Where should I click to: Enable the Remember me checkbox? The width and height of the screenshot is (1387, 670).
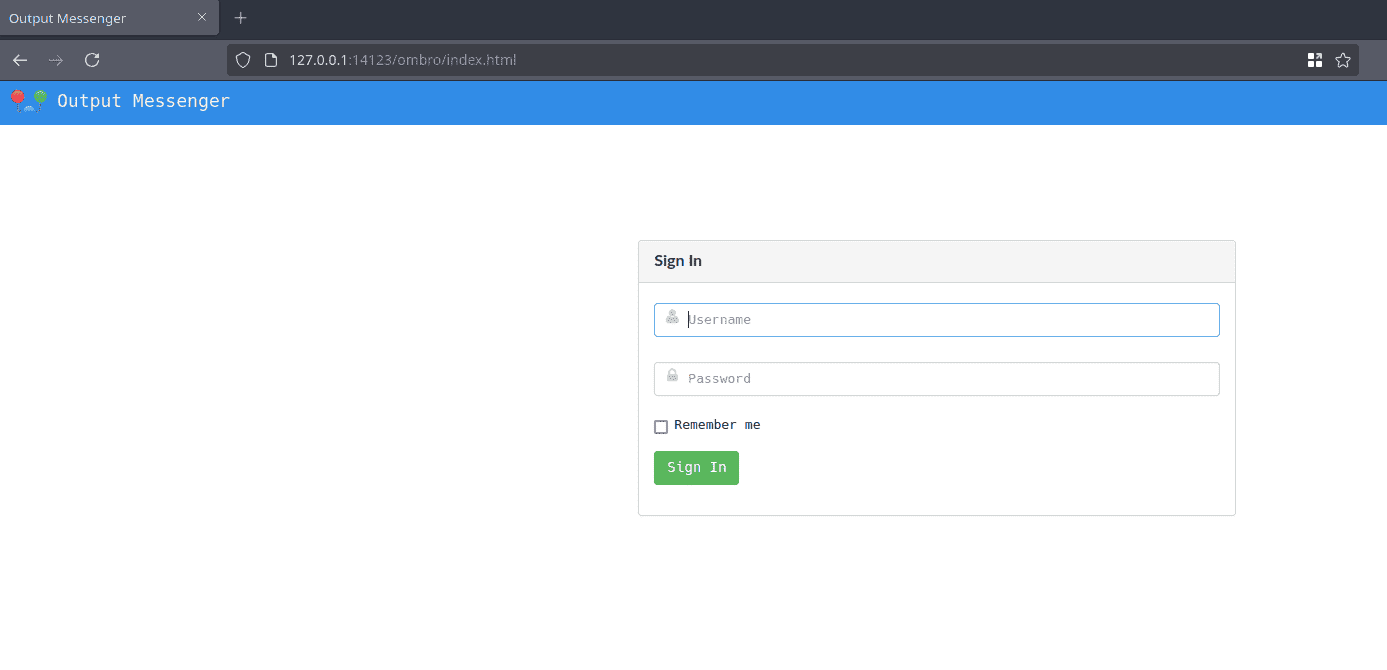click(x=661, y=427)
